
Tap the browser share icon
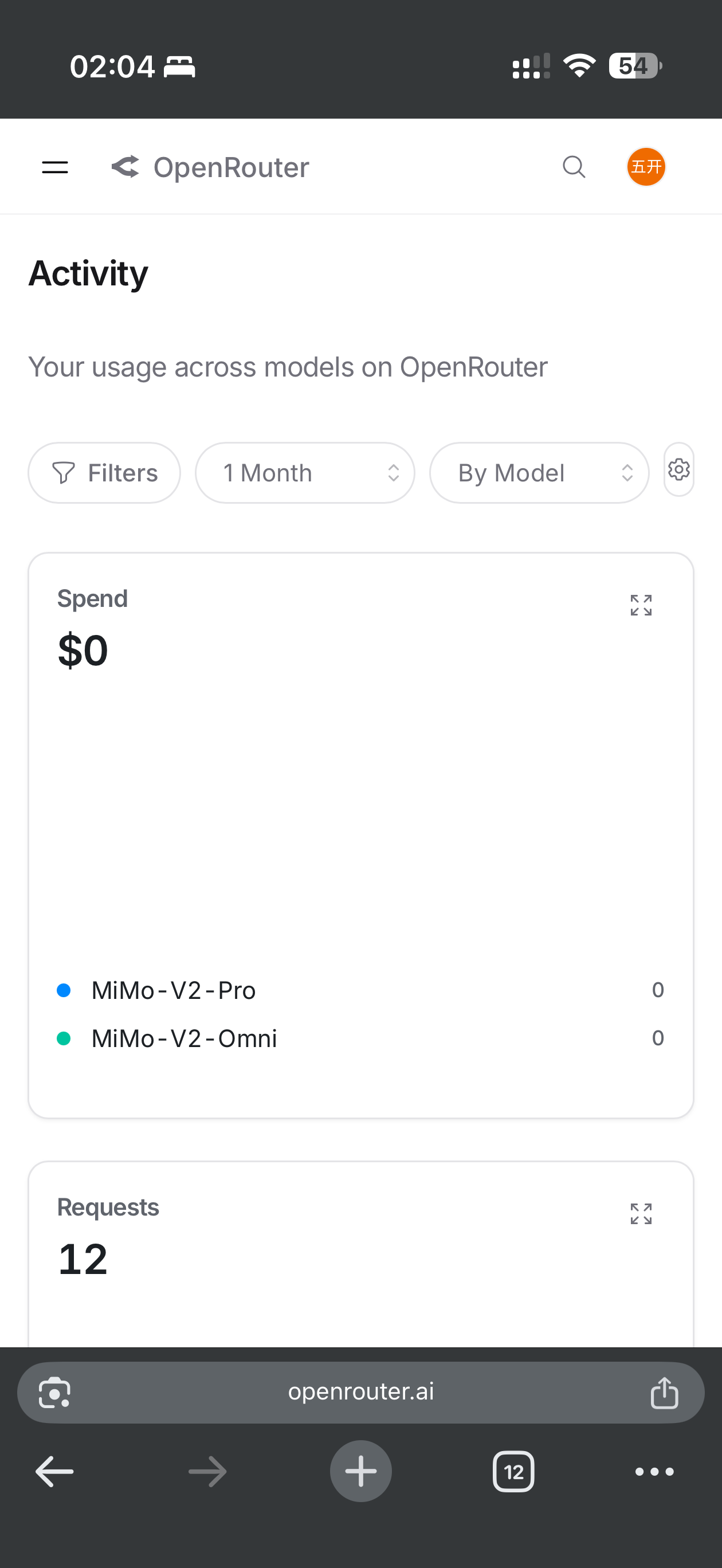coord(664,1393)
